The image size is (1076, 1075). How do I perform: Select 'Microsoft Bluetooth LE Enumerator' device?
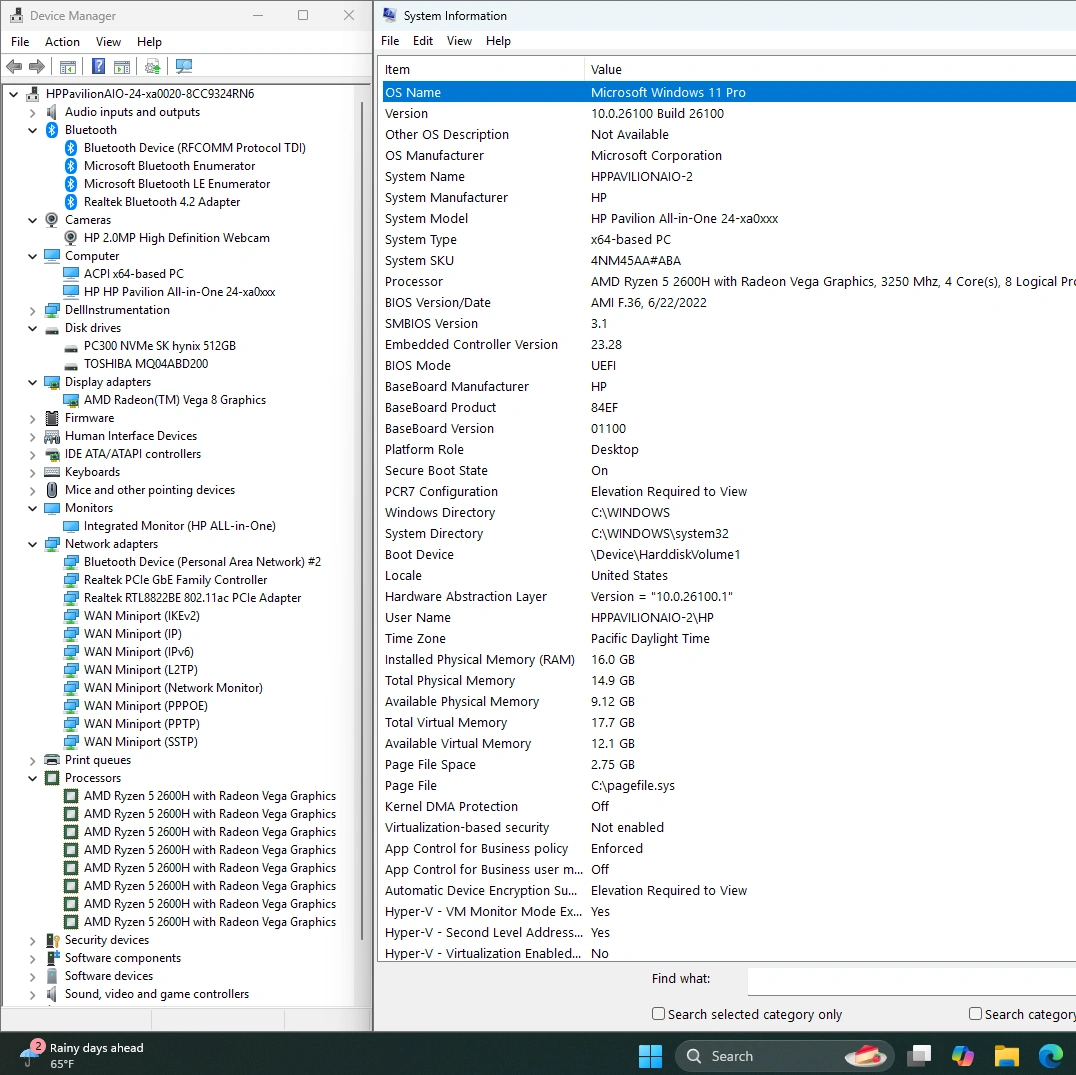tap(177, 184)
